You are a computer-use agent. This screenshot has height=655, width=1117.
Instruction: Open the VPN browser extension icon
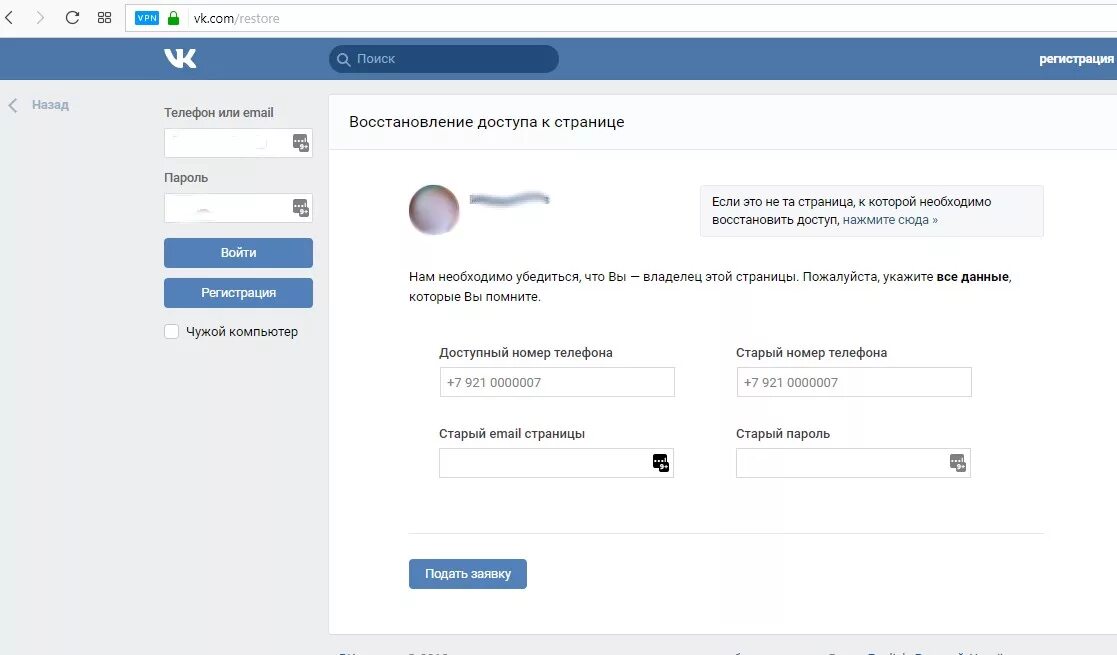[146, 17]
